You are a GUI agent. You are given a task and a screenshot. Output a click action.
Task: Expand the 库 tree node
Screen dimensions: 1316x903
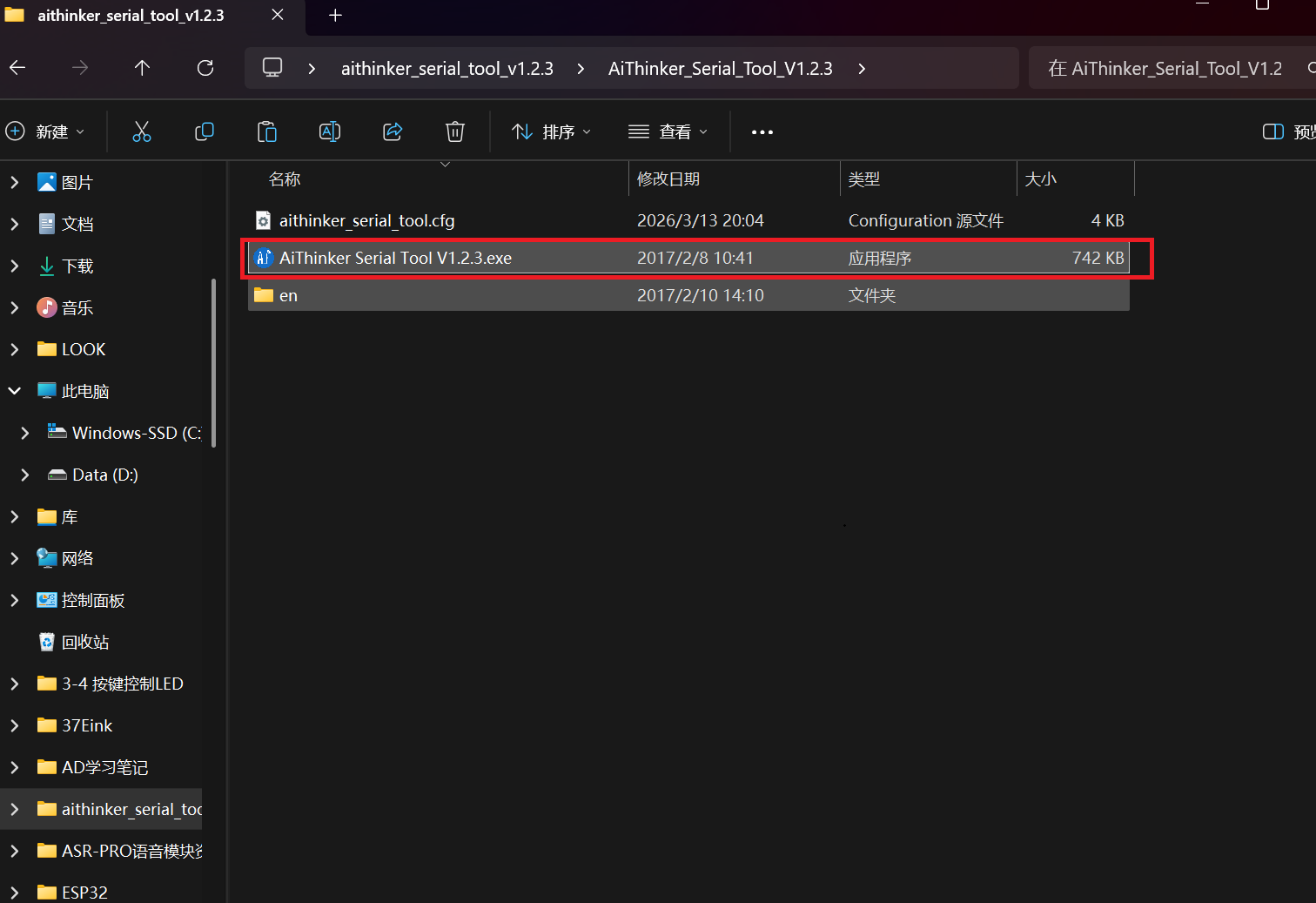tap(14, 516)
